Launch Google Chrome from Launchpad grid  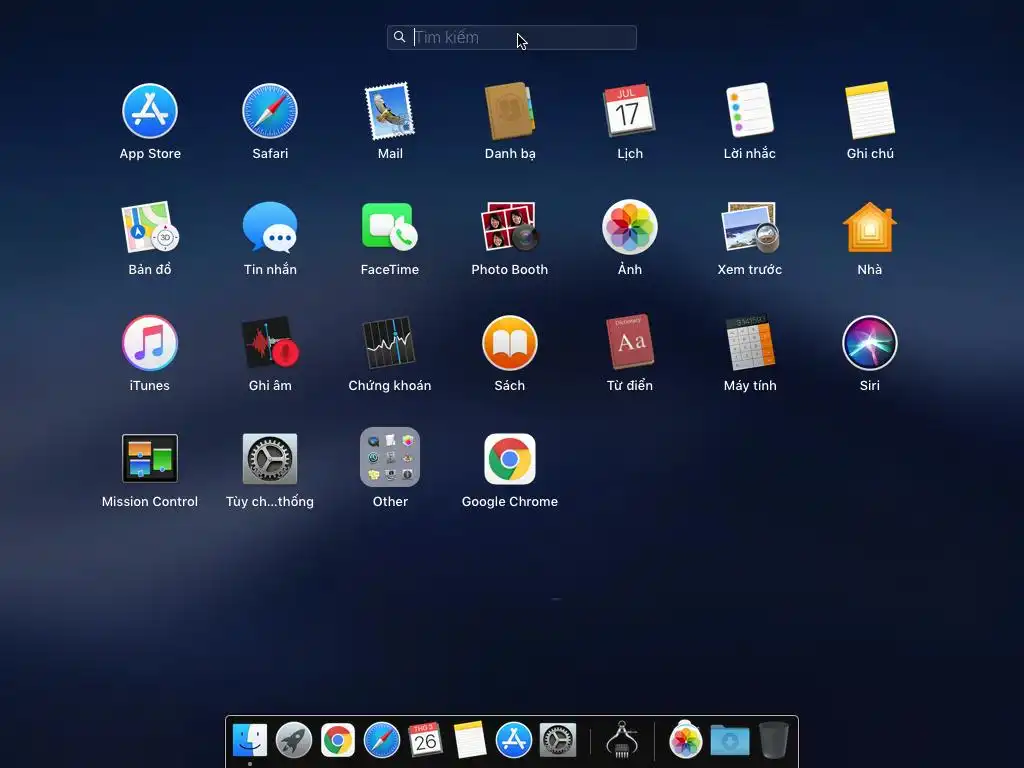[x=509, y=458]
